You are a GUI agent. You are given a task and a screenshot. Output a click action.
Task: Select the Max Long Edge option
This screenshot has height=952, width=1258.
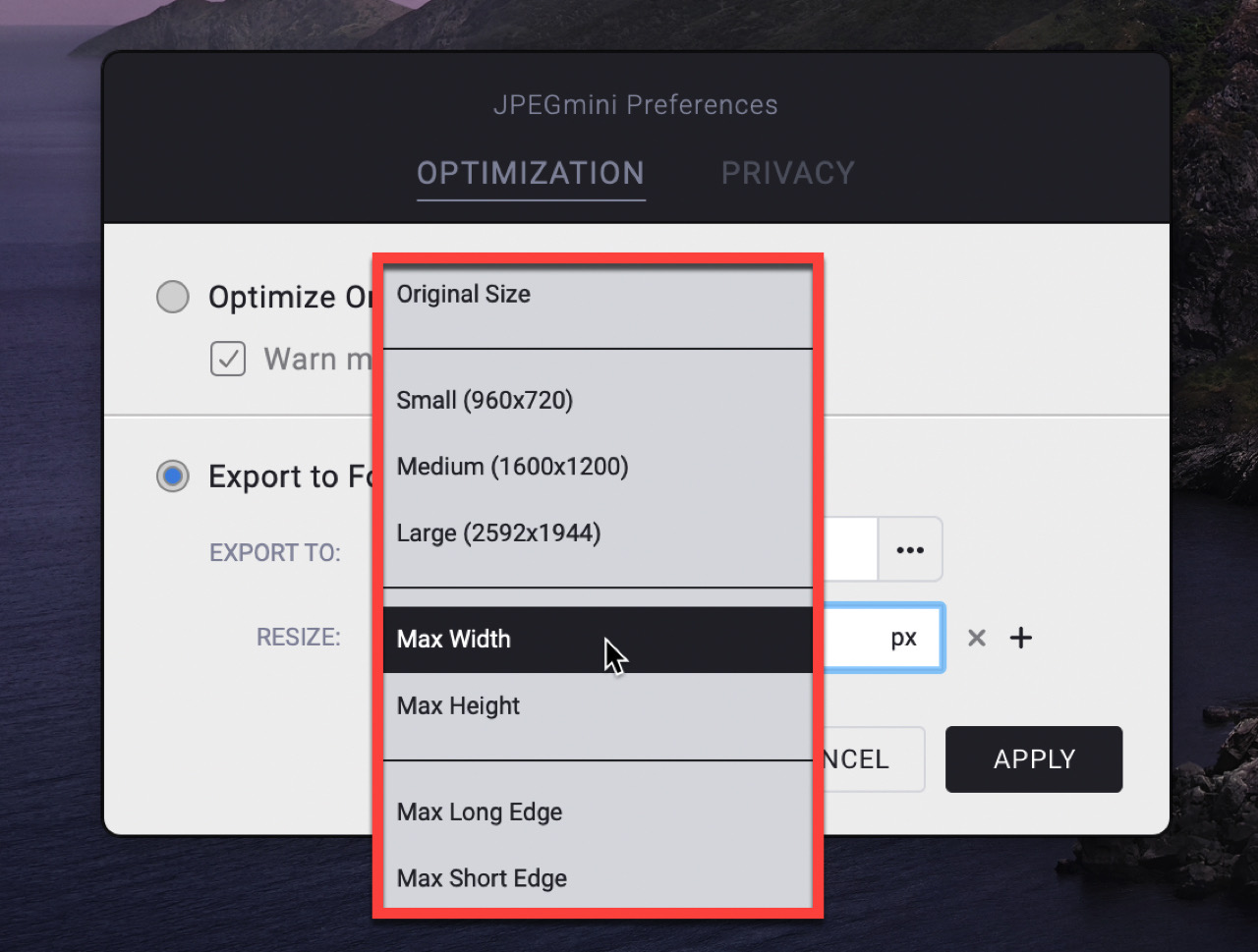point(598,812)
